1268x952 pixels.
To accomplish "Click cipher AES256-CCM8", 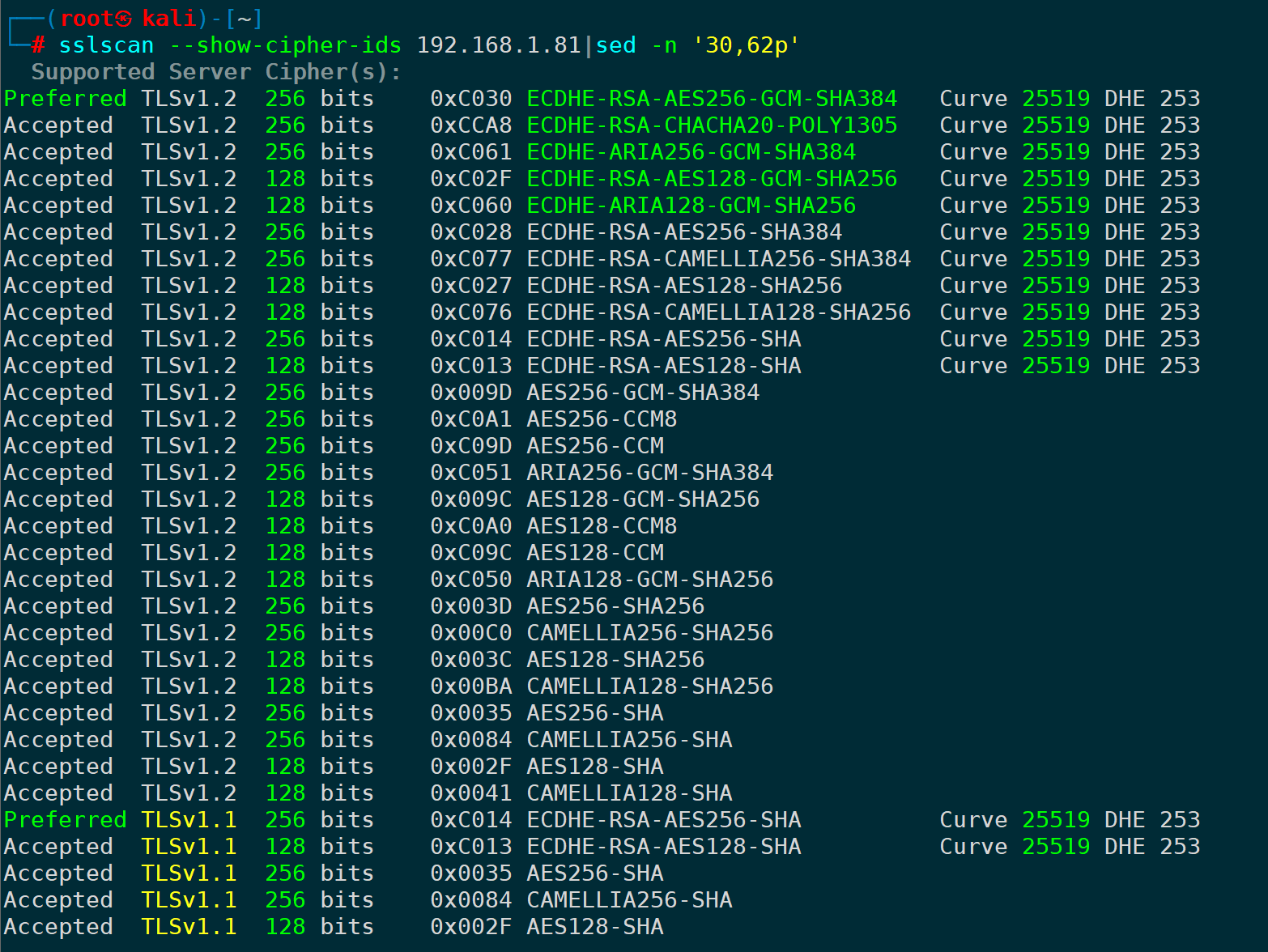I will tap(602, 419).
